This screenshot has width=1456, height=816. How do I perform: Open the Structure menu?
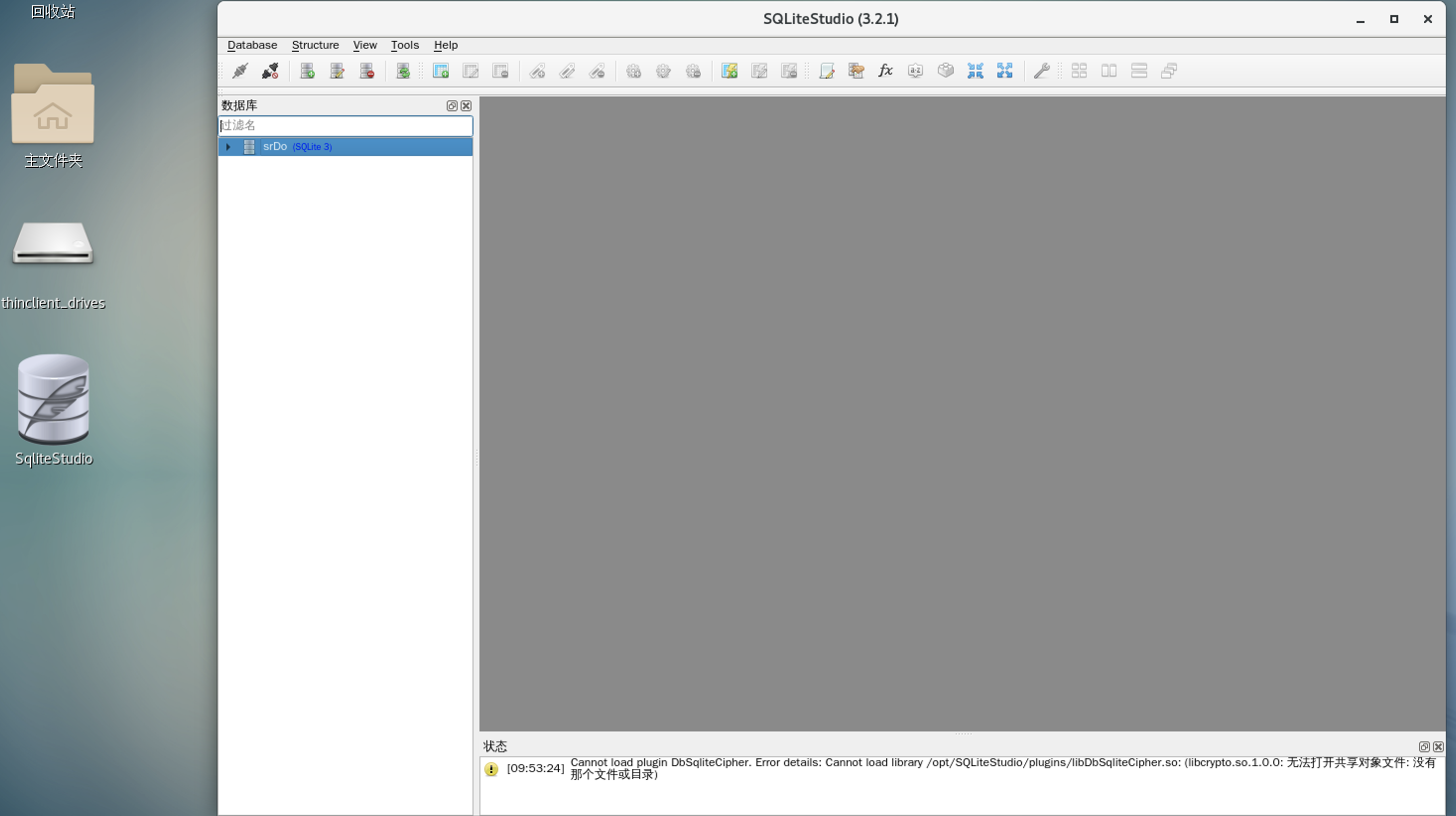(x=315, y=45)
